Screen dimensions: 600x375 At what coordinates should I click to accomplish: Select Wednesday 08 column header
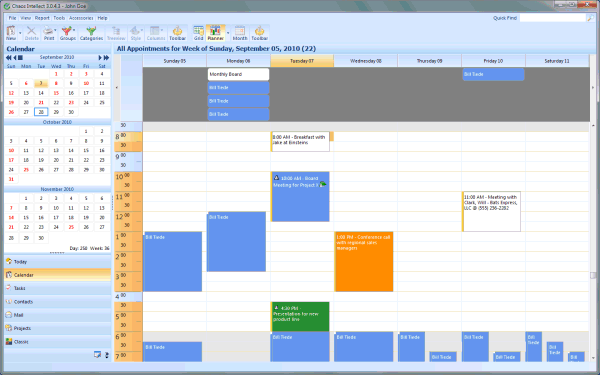pos(366,61)
